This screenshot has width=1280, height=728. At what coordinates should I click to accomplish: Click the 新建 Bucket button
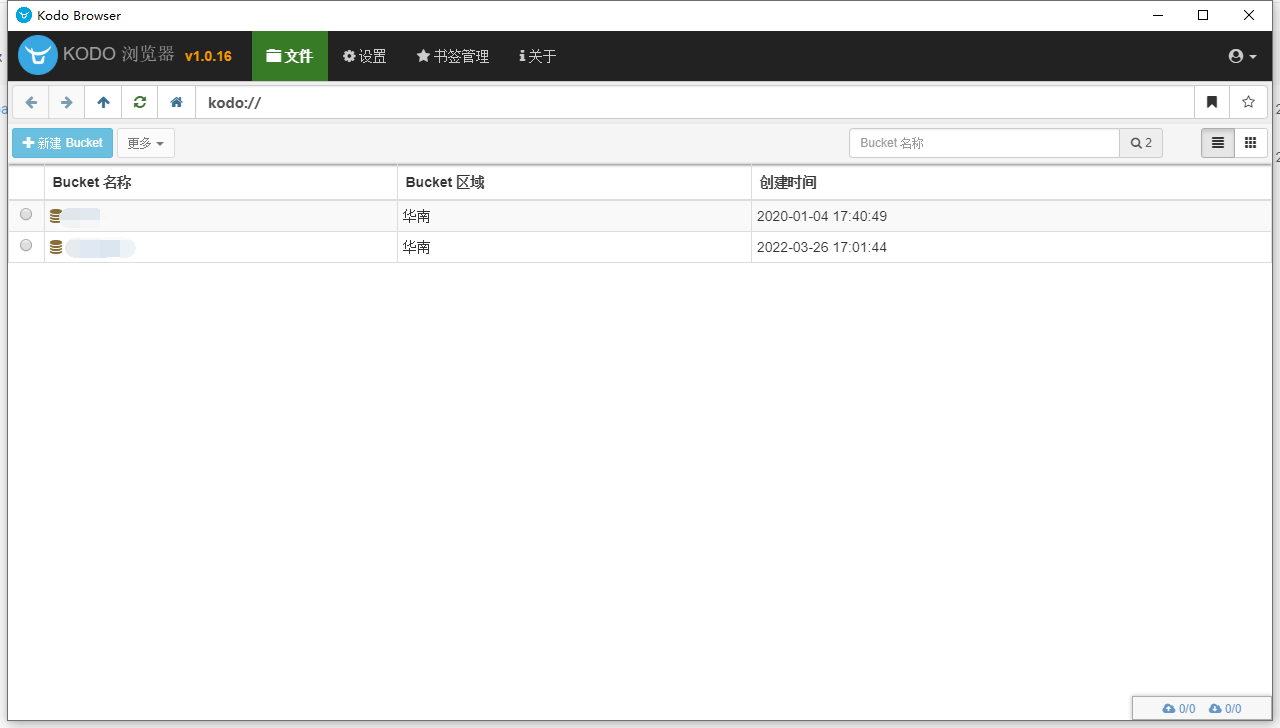tap(63, 143)
